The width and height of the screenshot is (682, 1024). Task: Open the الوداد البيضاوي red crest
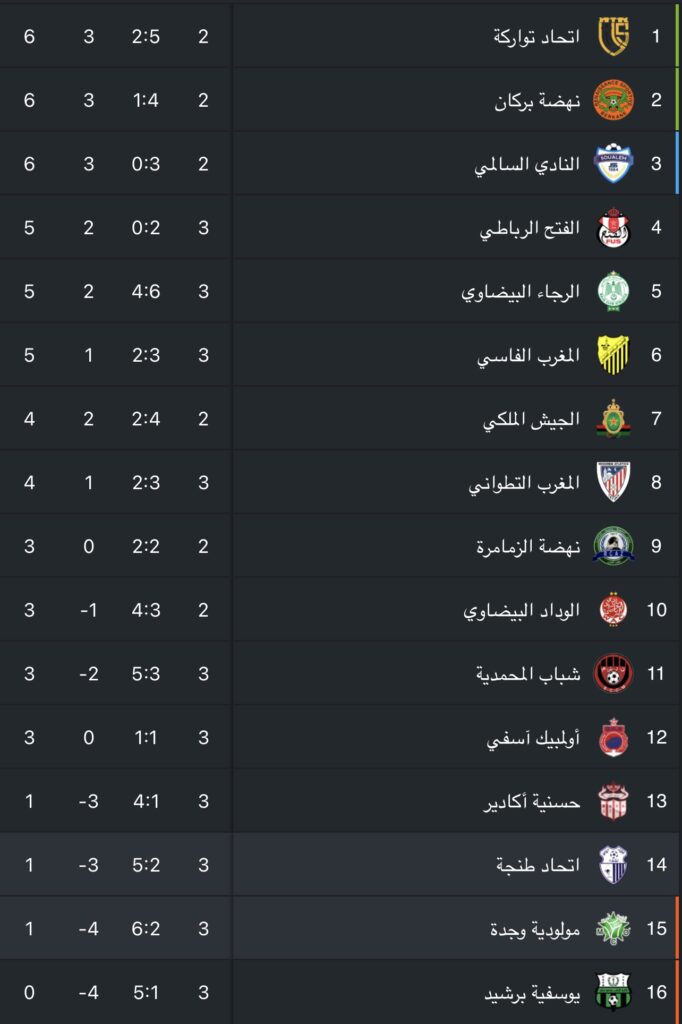(613, 609)
